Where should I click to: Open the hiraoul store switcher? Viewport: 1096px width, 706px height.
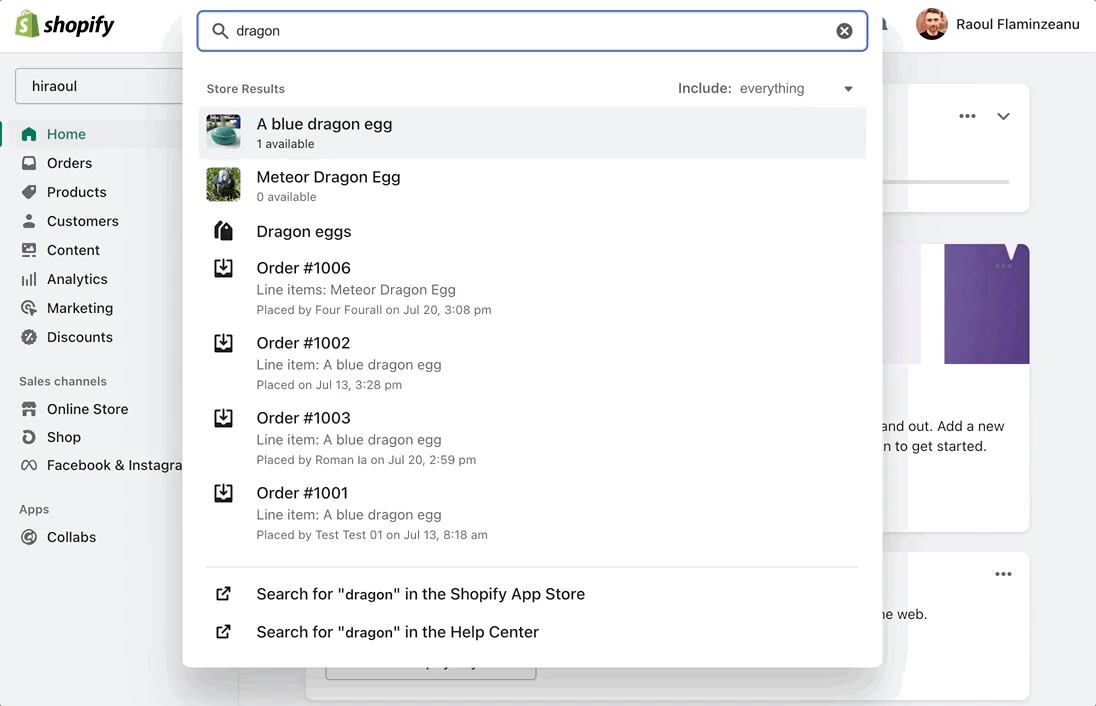pos(99,86)
